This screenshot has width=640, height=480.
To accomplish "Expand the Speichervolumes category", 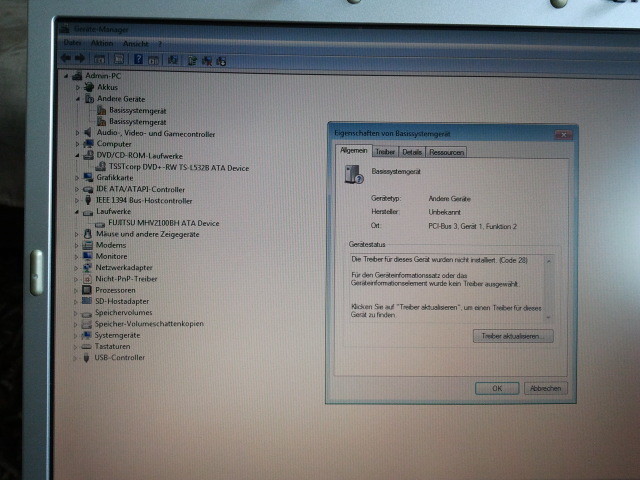I will tap(76, 313).
